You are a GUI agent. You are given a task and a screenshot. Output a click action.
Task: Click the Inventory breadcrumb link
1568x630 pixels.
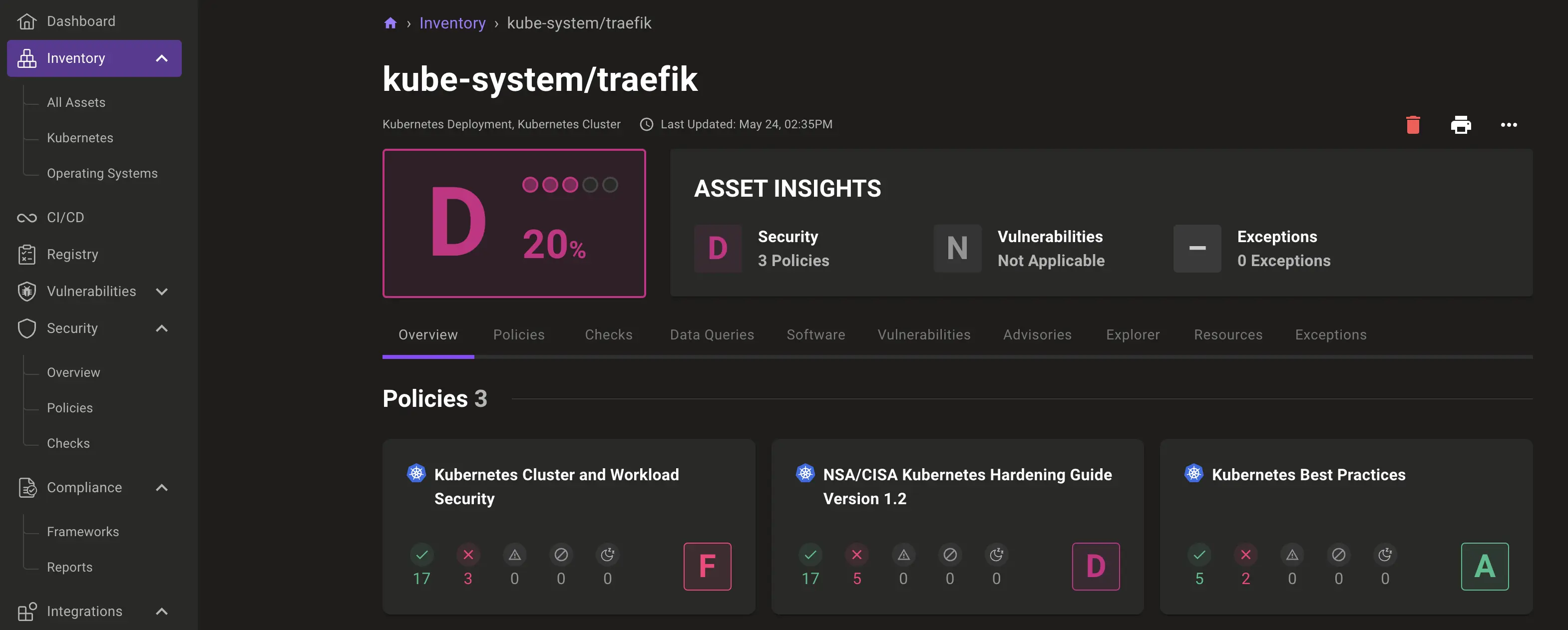(452, 23)
